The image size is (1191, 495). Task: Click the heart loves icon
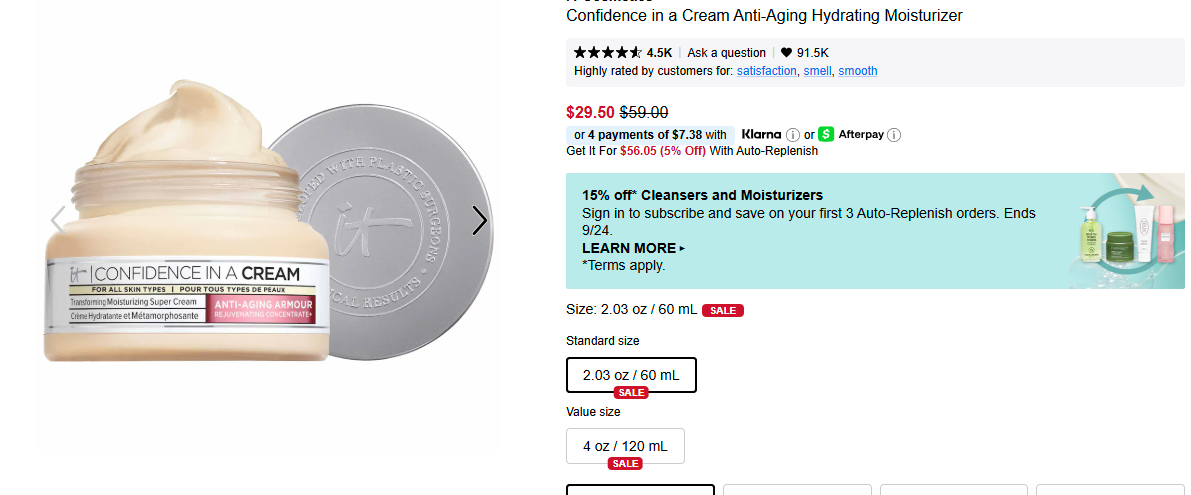click(786, 53)
